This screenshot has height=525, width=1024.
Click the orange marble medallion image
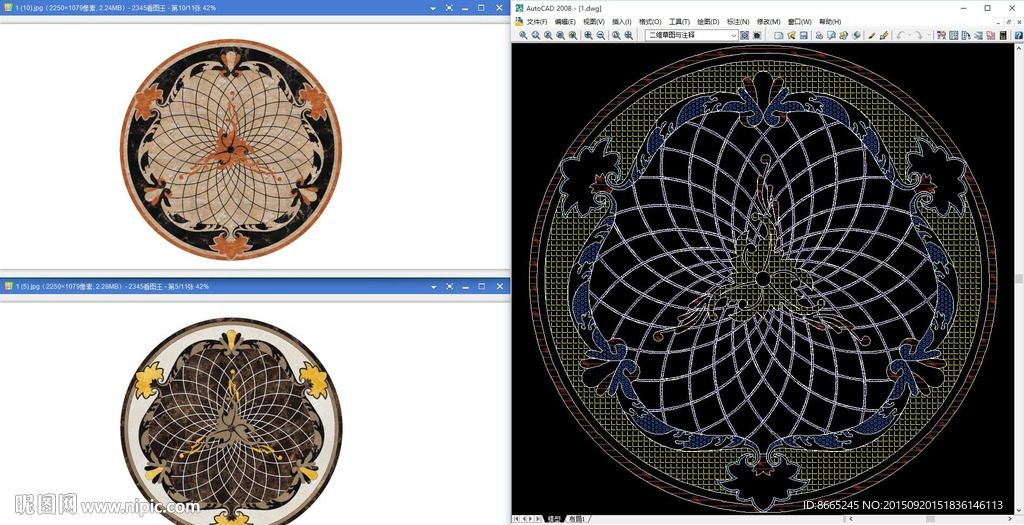pos(231,148)
